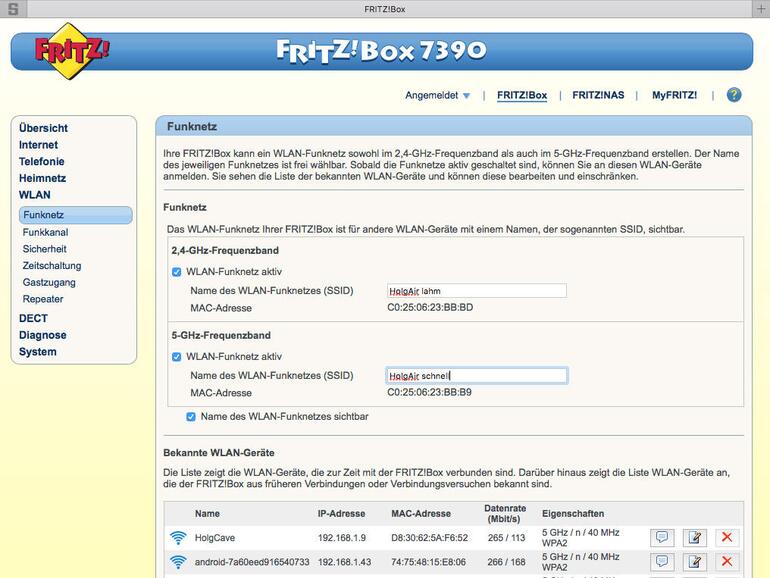Click IP address 192.168.1.9

pos(342,538)
